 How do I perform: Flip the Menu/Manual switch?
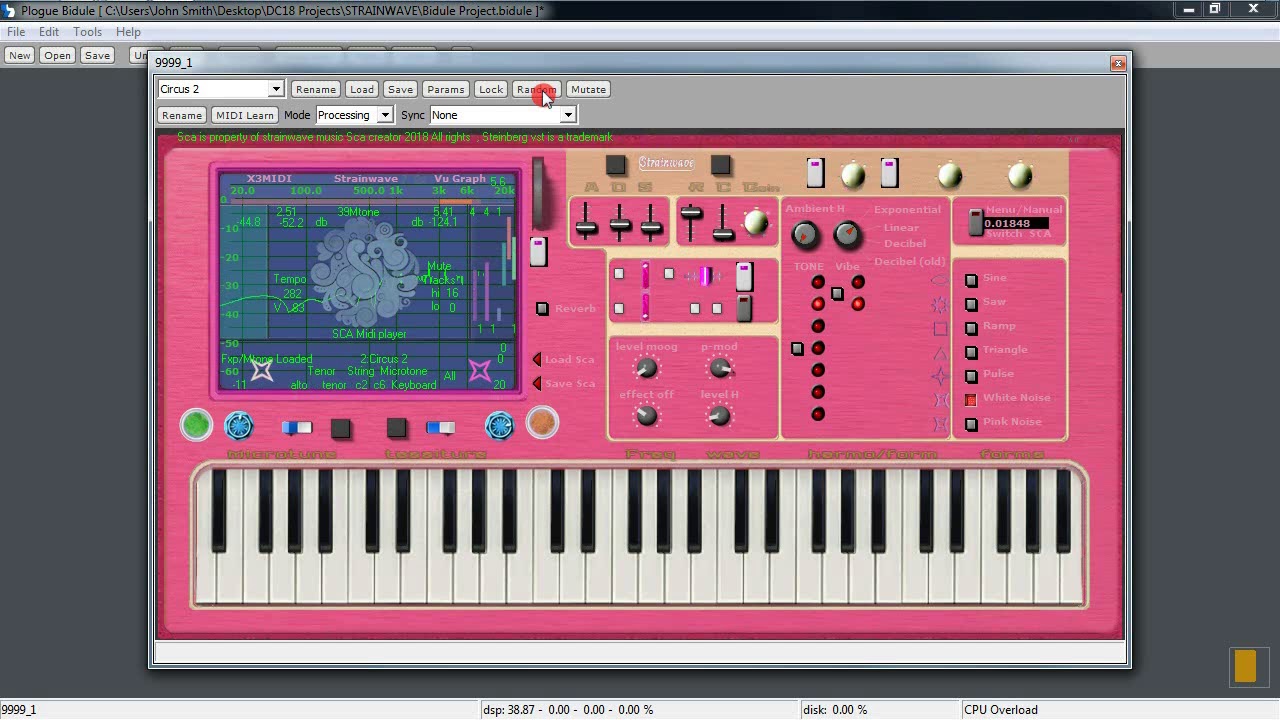pos(976,223)
